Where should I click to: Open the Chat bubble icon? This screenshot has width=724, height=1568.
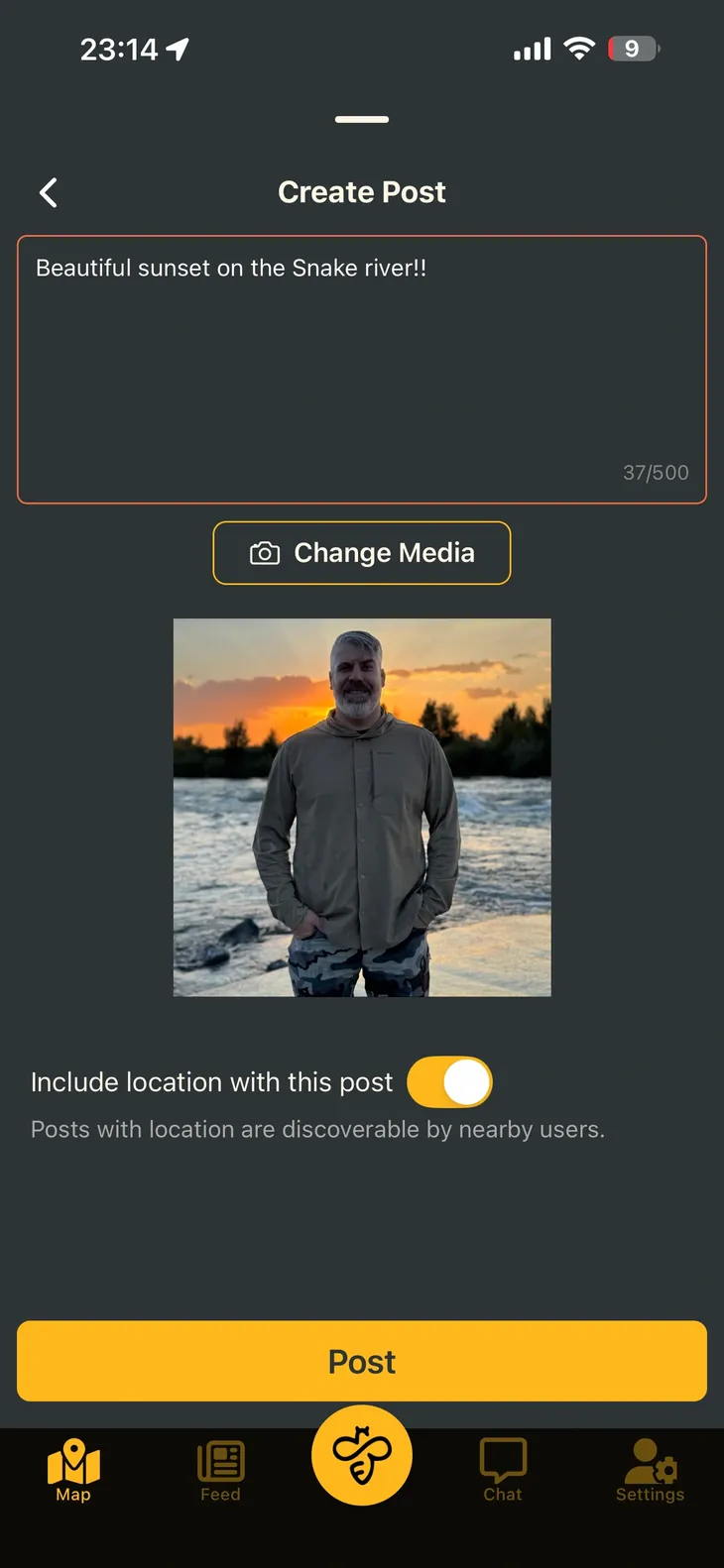[x=503, y=1461]
